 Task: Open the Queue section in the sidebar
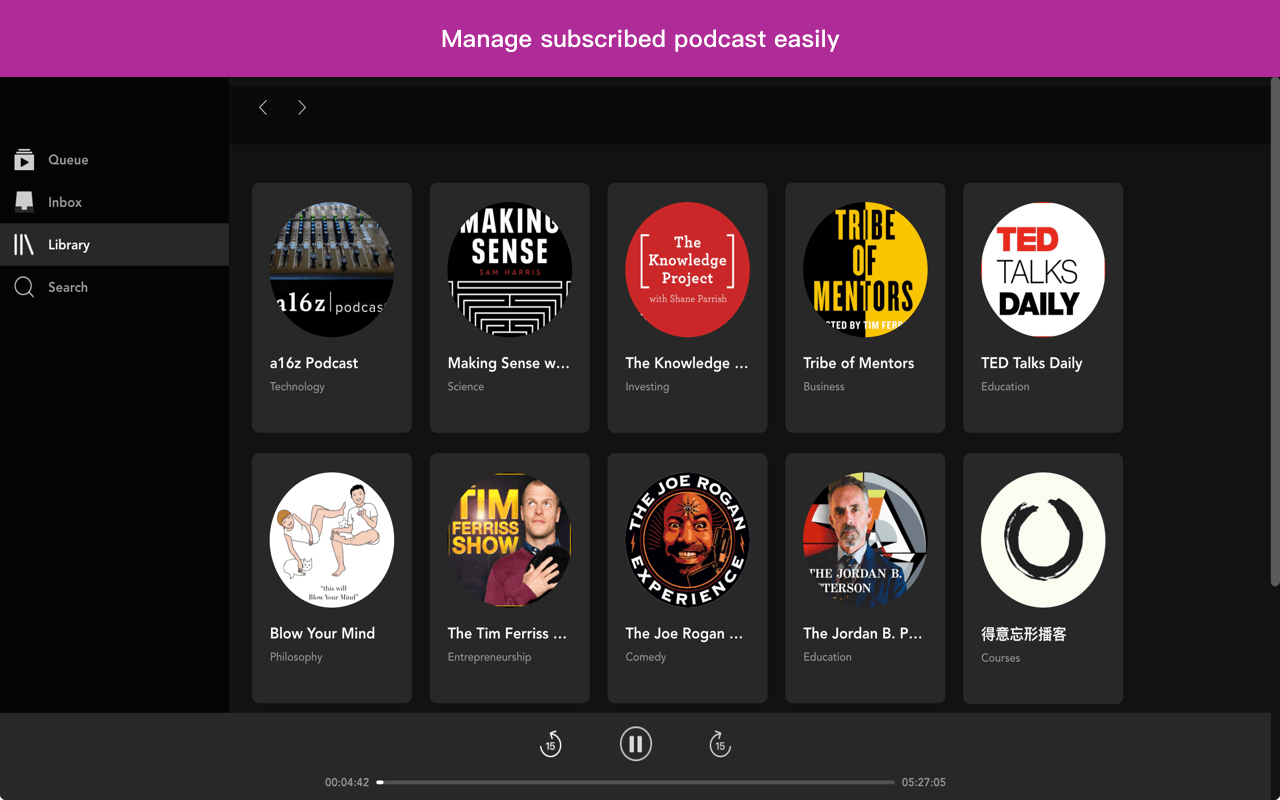[x=68, y=159]
